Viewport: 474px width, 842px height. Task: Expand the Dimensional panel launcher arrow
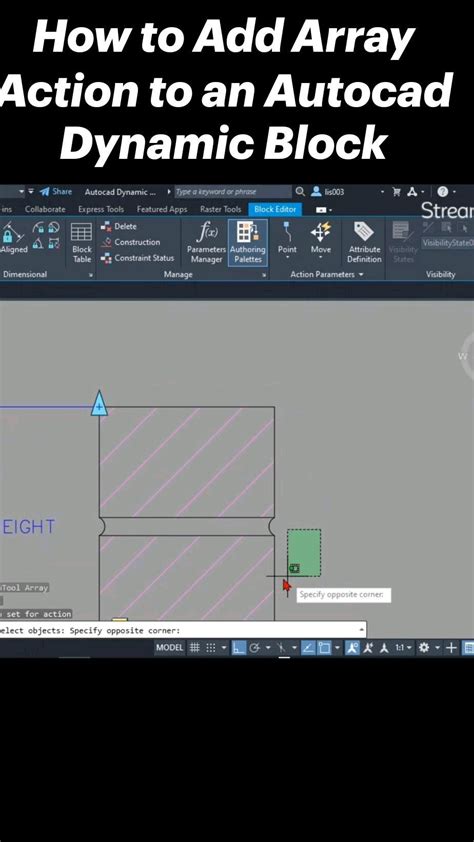coord(91,275)
